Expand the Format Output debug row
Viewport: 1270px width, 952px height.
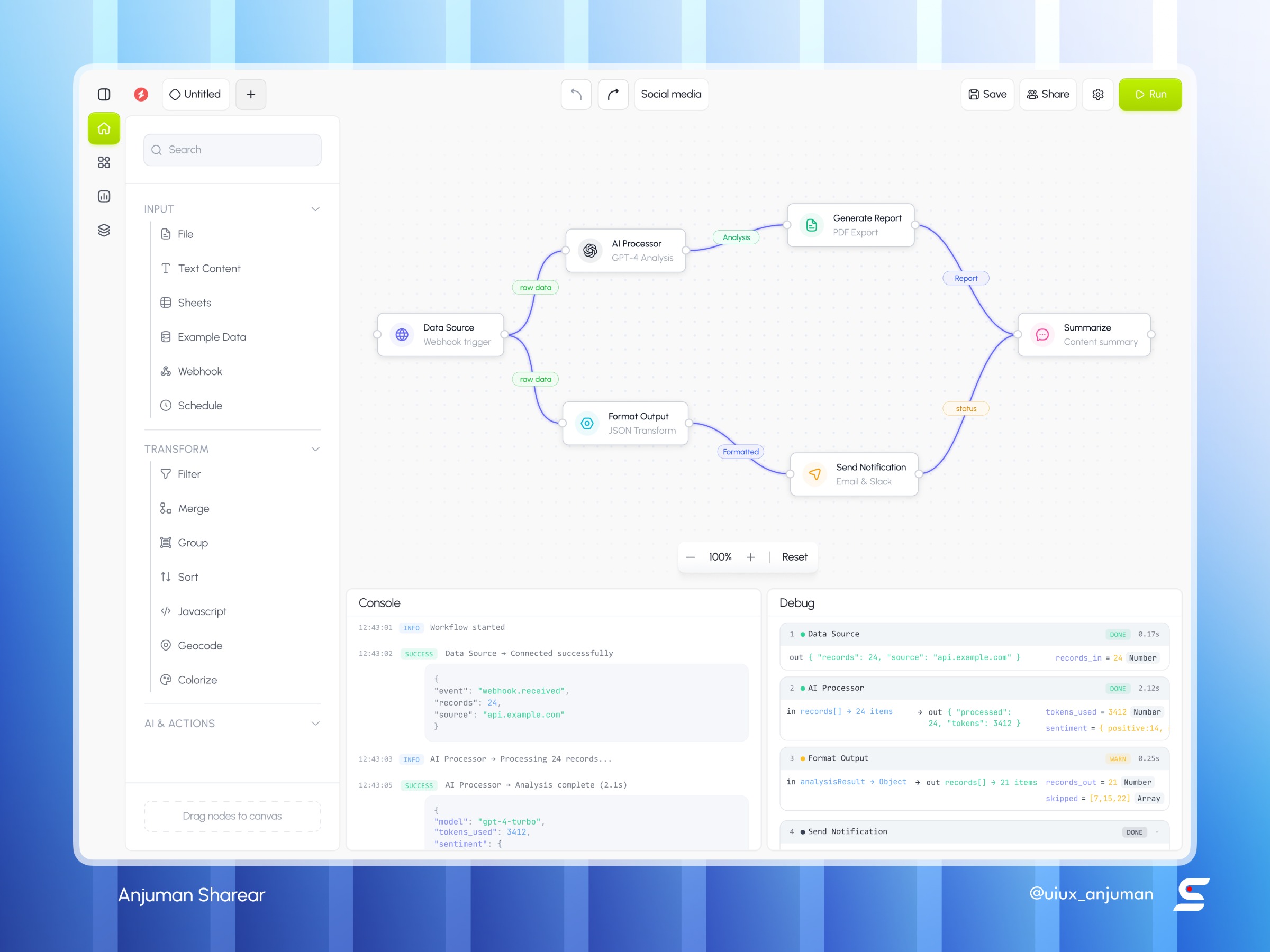pyautogui.click(x=974, y=758)
